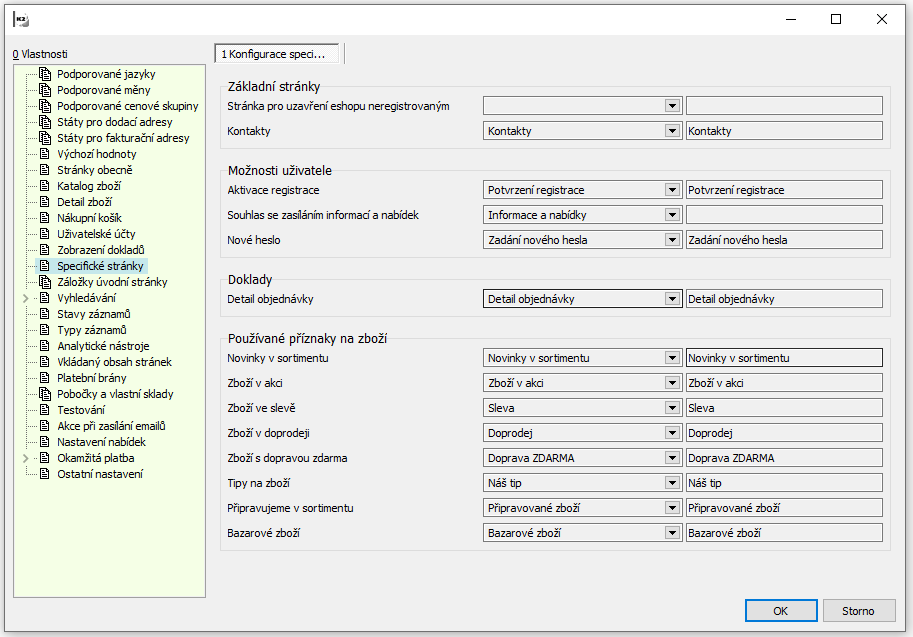913x637 pixels.
Task: Click the page icon beside Detail zboží
Action: point(45,202)
